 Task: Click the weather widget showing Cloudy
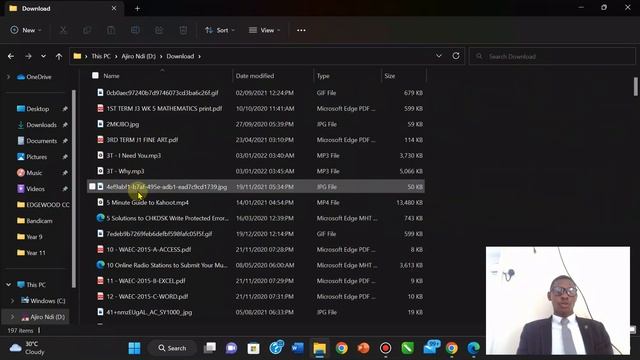[x=27, y=348]
